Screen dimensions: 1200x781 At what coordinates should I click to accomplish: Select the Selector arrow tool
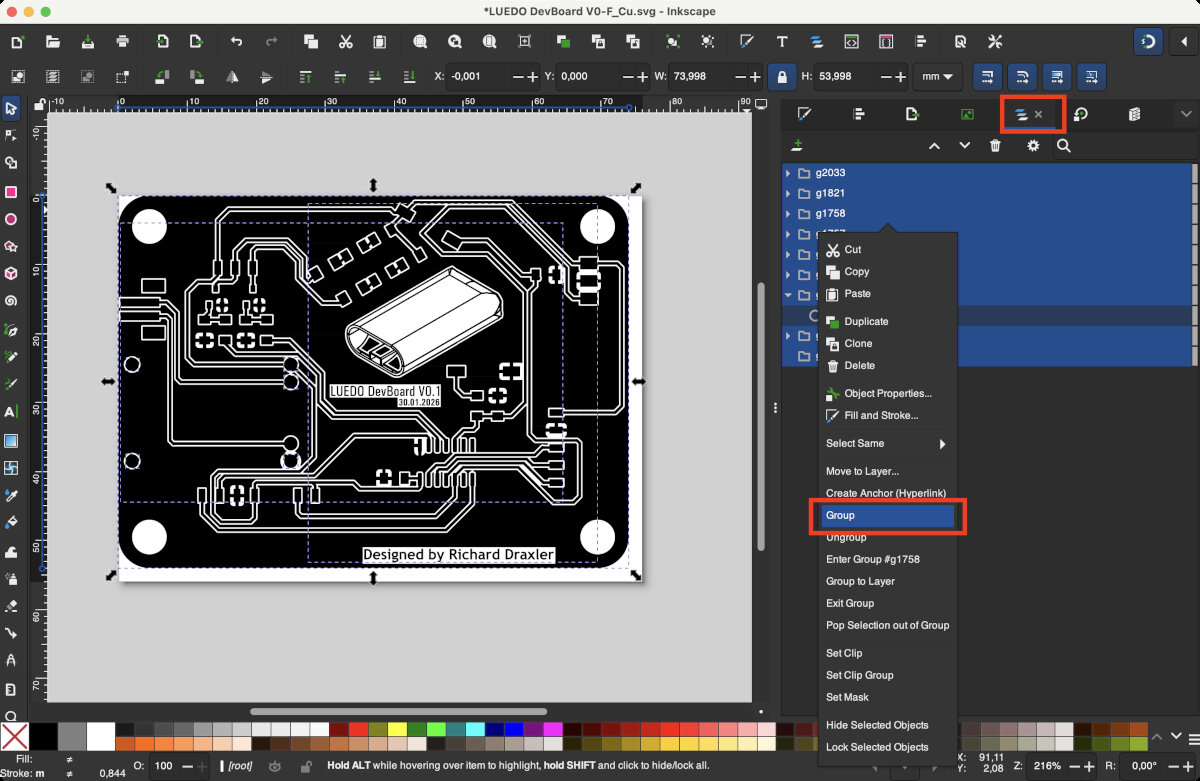11,108
